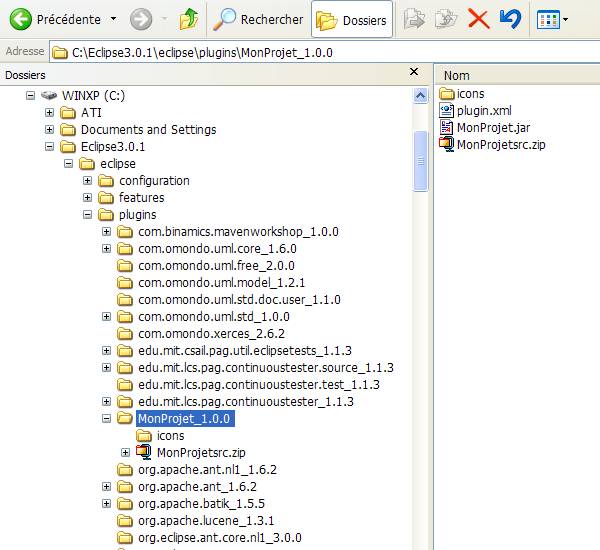
Task: Collapse the WINXP (C:) drive node
Action: point(30,95)
